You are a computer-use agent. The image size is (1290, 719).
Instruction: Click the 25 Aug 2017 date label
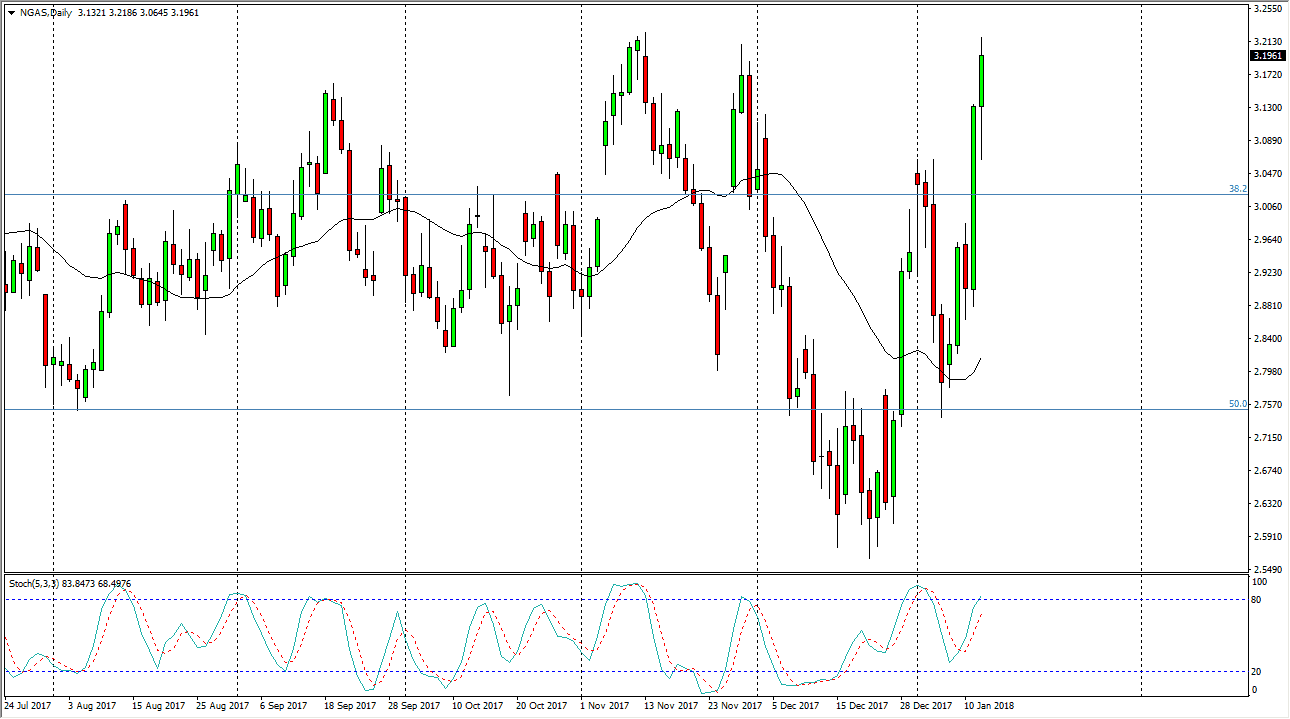(222, 706)
